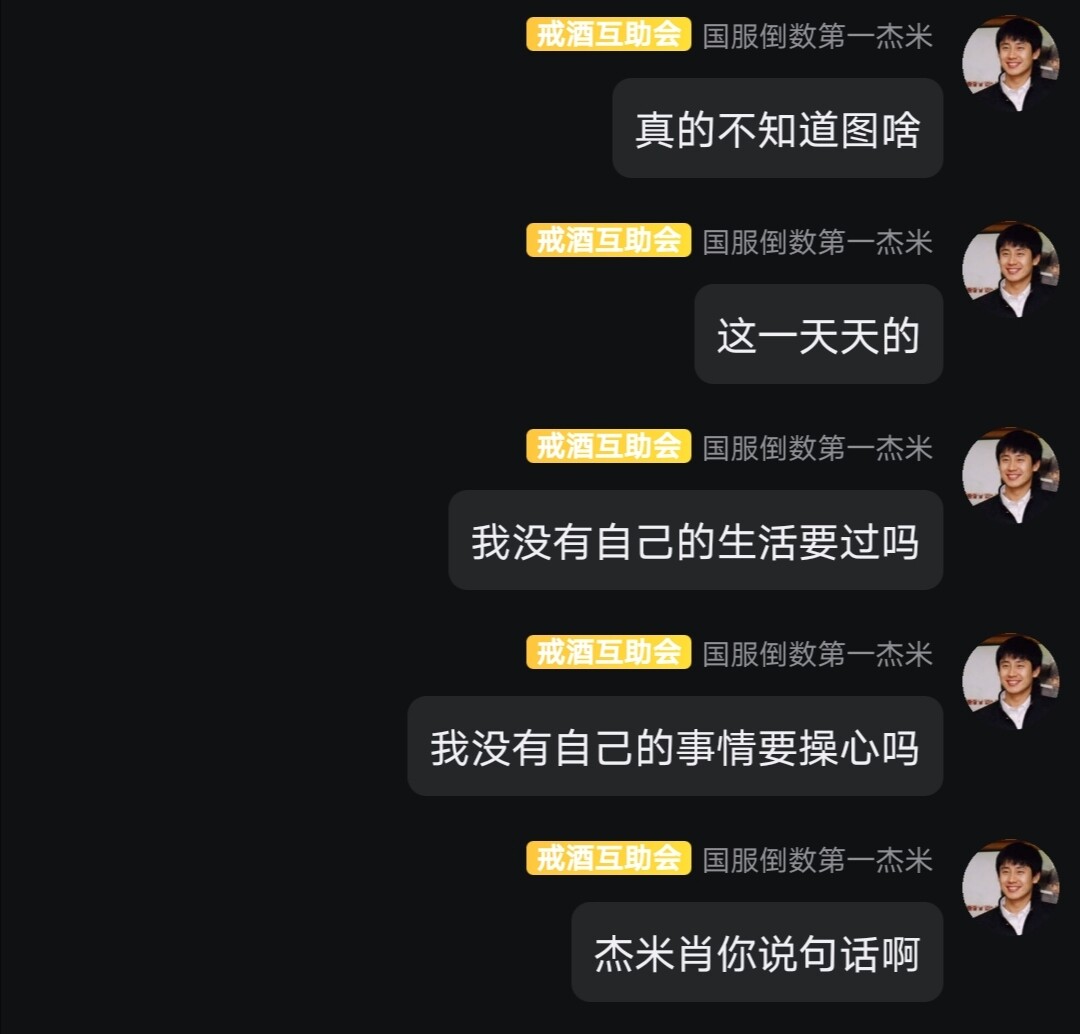Click the first 戒酒互助会 group badge

(608, 34)
